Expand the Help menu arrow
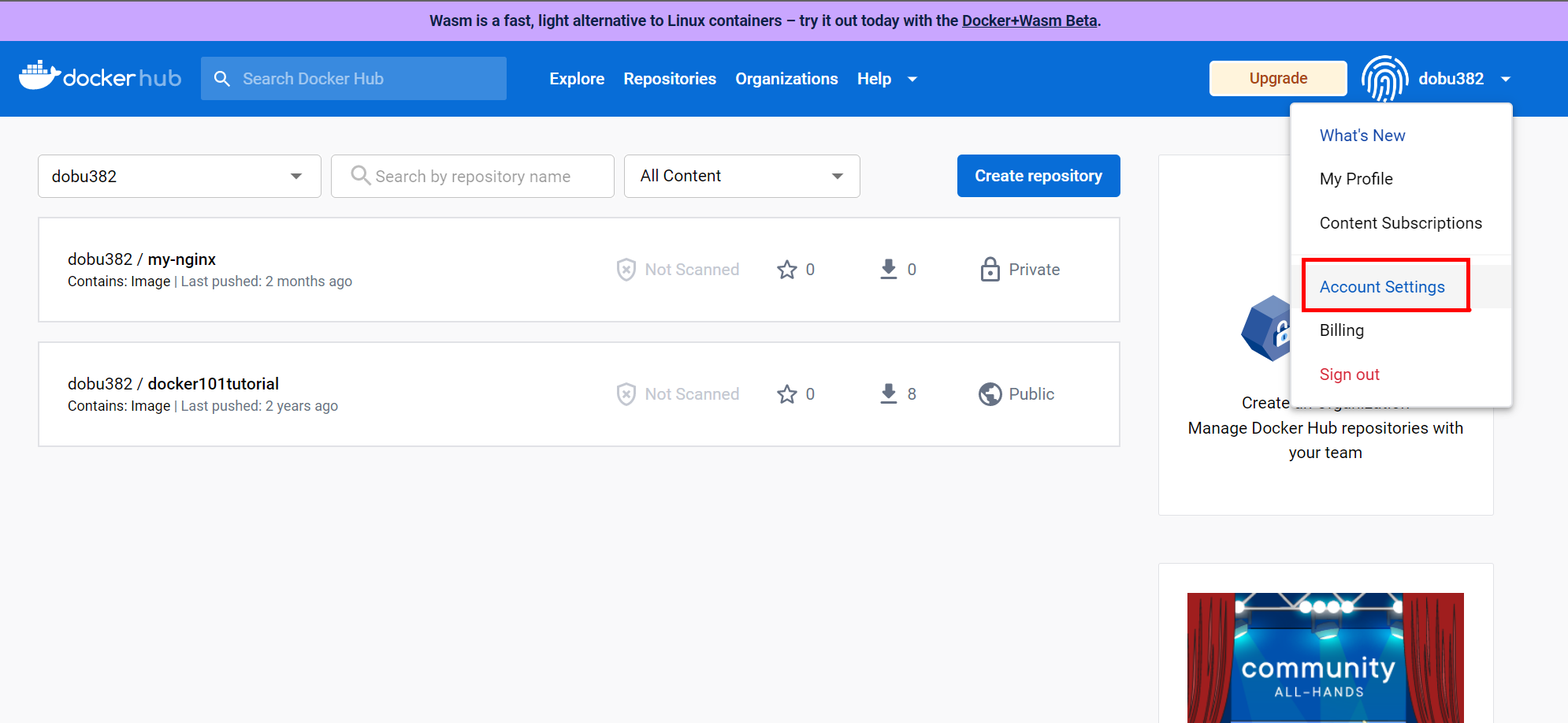Image resolution: width=1568 pixels, height=723 pixels. click(912, 79)
